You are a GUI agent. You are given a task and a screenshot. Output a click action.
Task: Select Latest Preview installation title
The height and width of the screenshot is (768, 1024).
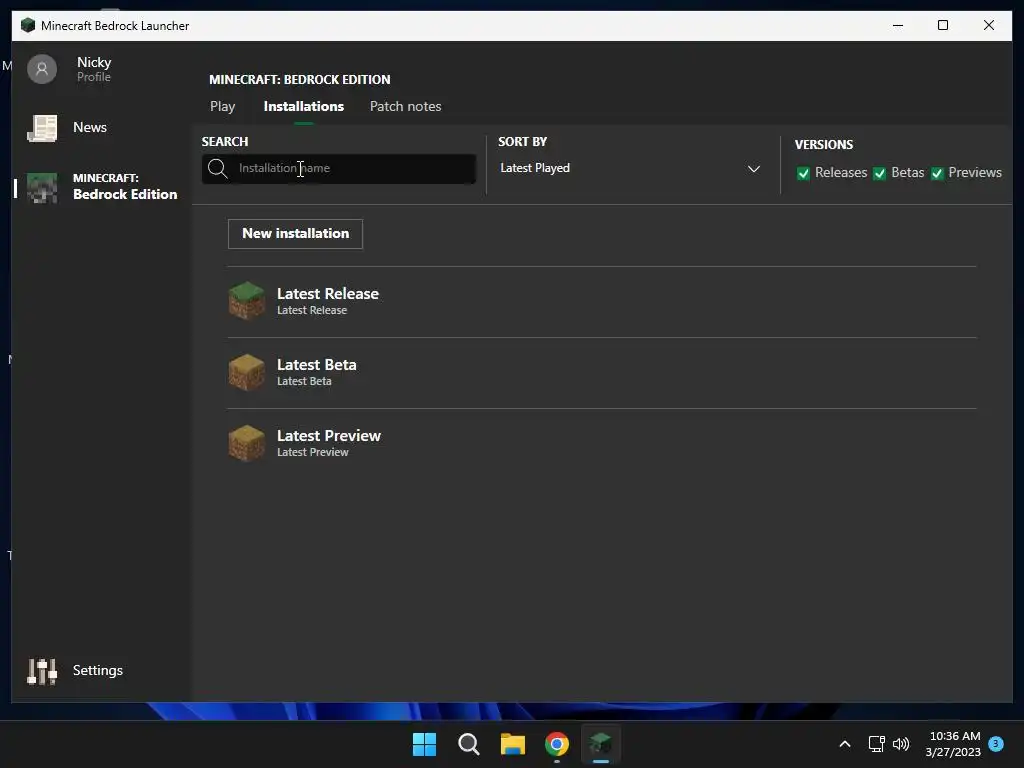328,436
